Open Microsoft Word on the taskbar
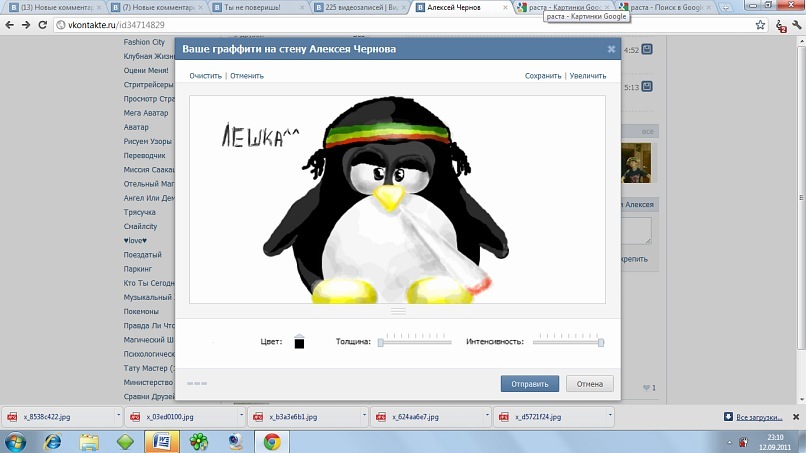 (x=161, y=442)
